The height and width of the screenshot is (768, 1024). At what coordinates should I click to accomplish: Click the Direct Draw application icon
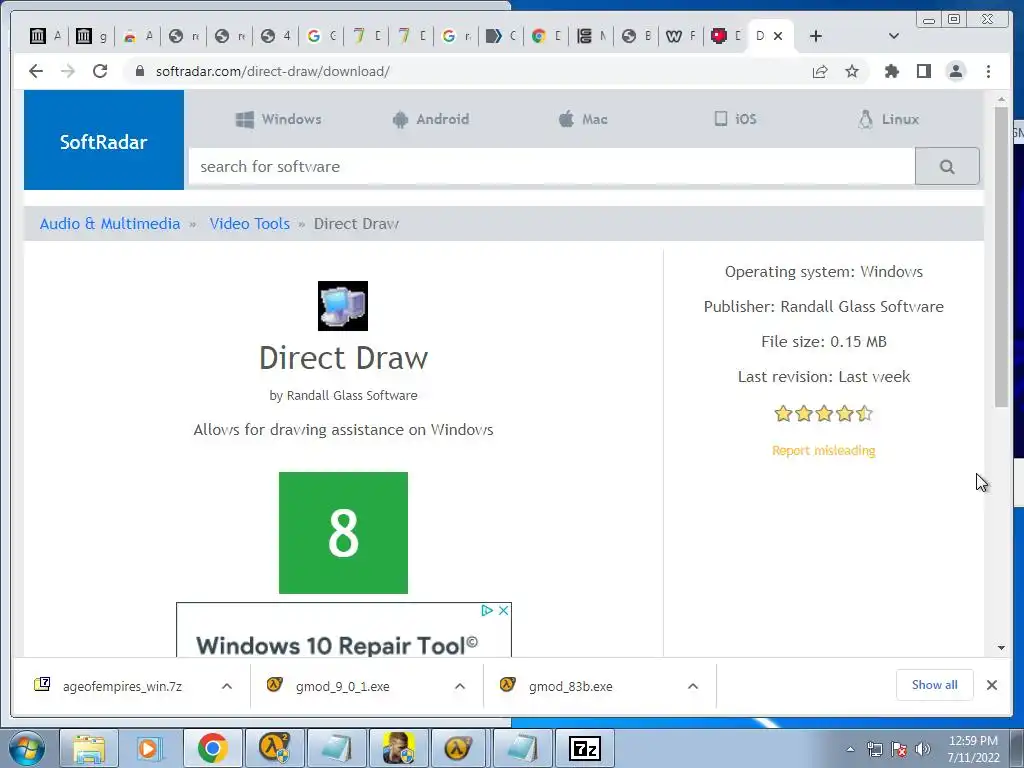[343, 306]
